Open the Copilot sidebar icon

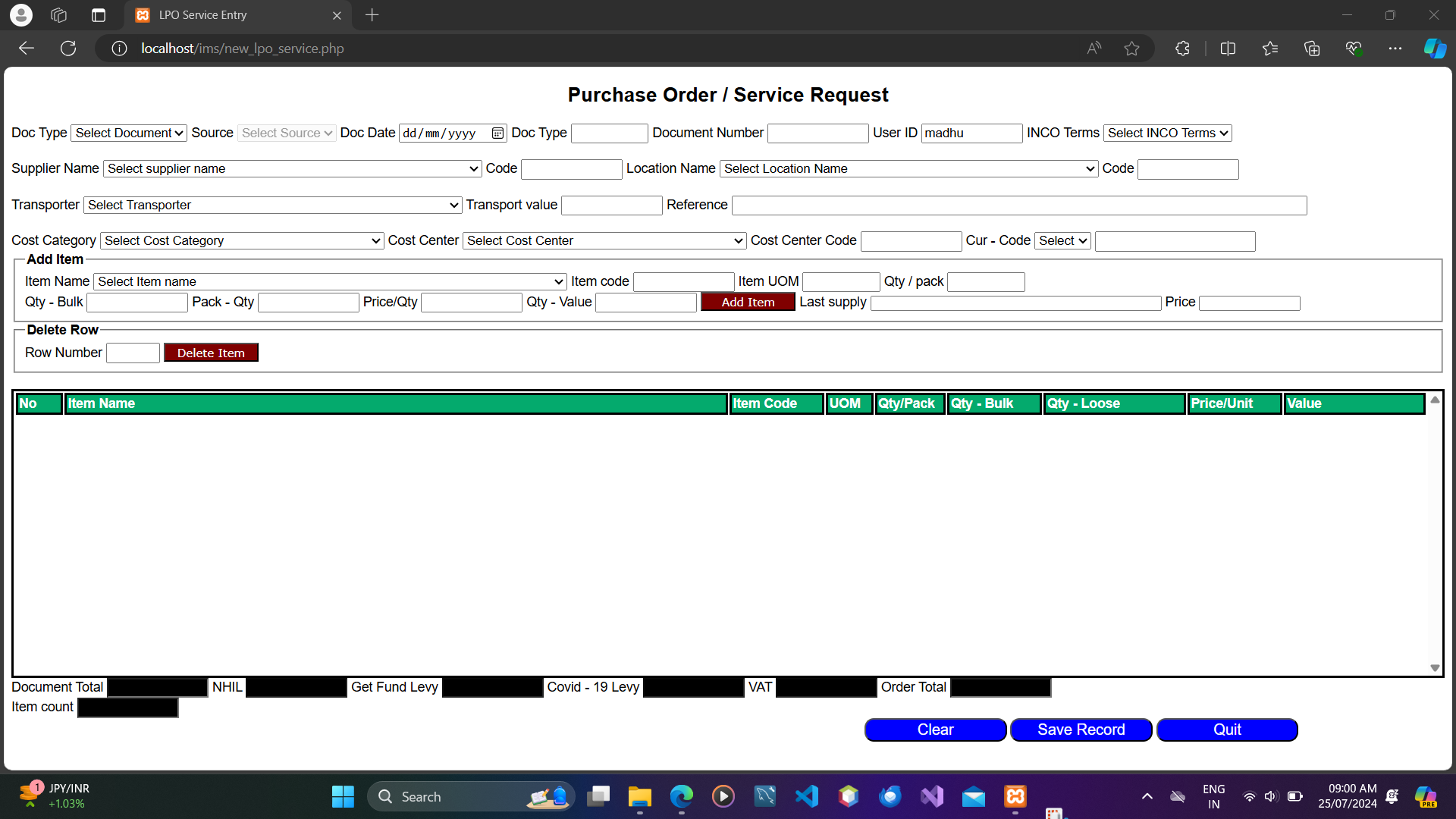point(1434,49)
